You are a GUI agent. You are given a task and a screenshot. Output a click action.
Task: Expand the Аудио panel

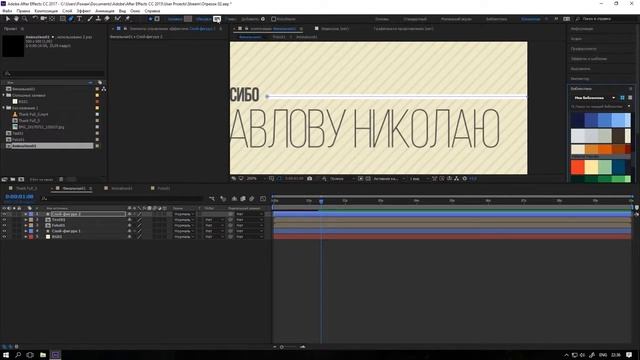point(576,39)
